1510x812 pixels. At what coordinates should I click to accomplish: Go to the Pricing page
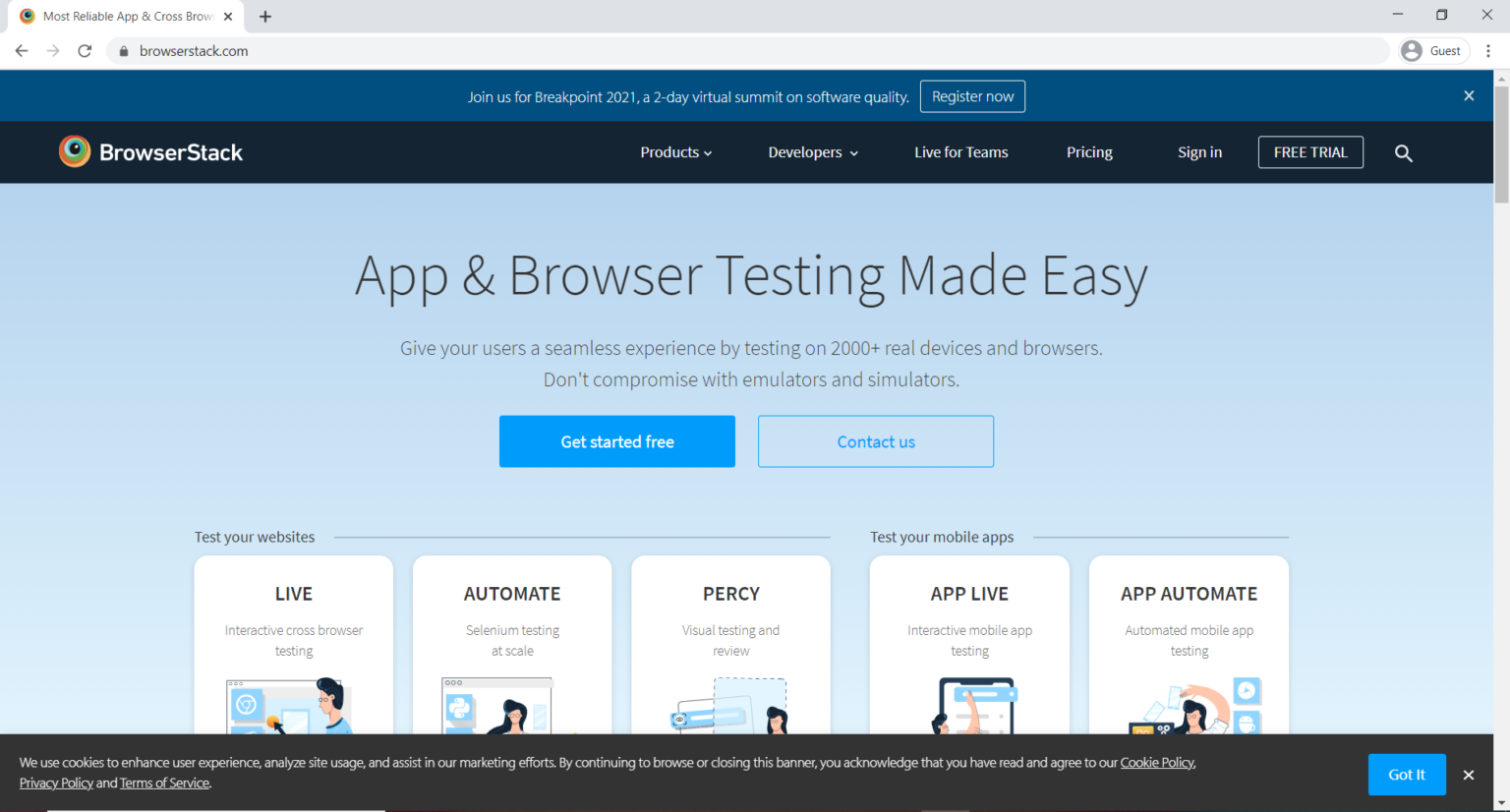pos(1089,152)
